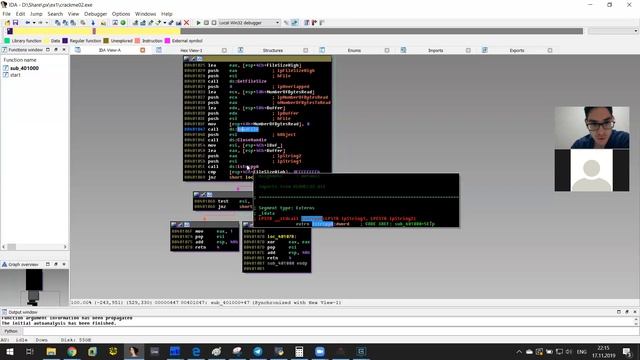Select sub_401000 in functions list
Screen dimensions: 640x360
click(x=24, y=68)
